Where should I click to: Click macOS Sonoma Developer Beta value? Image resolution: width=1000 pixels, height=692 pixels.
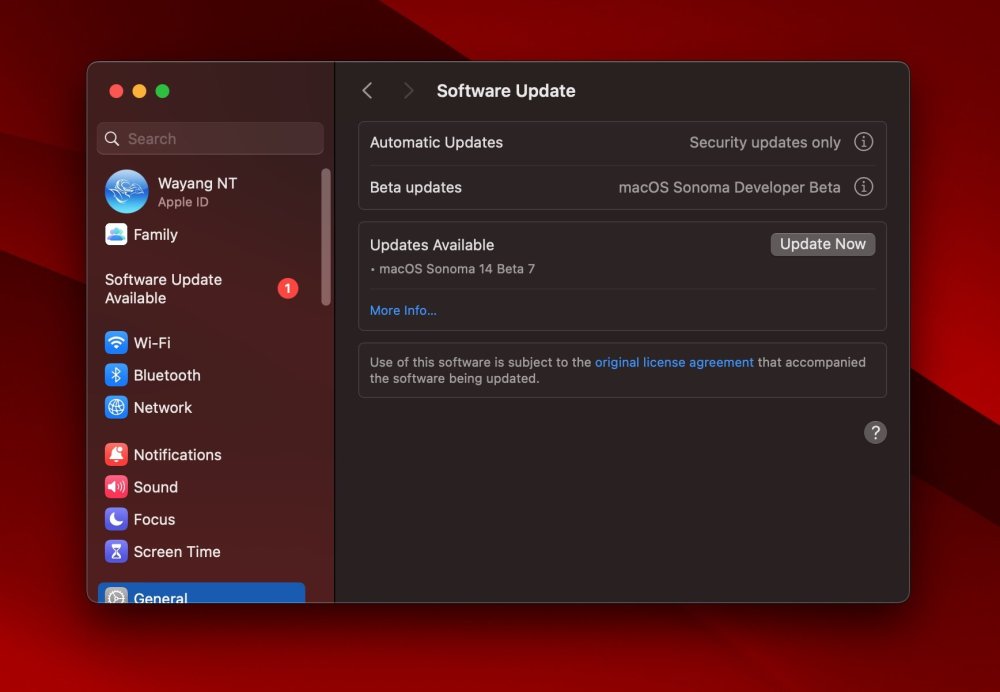pos(730,188)
